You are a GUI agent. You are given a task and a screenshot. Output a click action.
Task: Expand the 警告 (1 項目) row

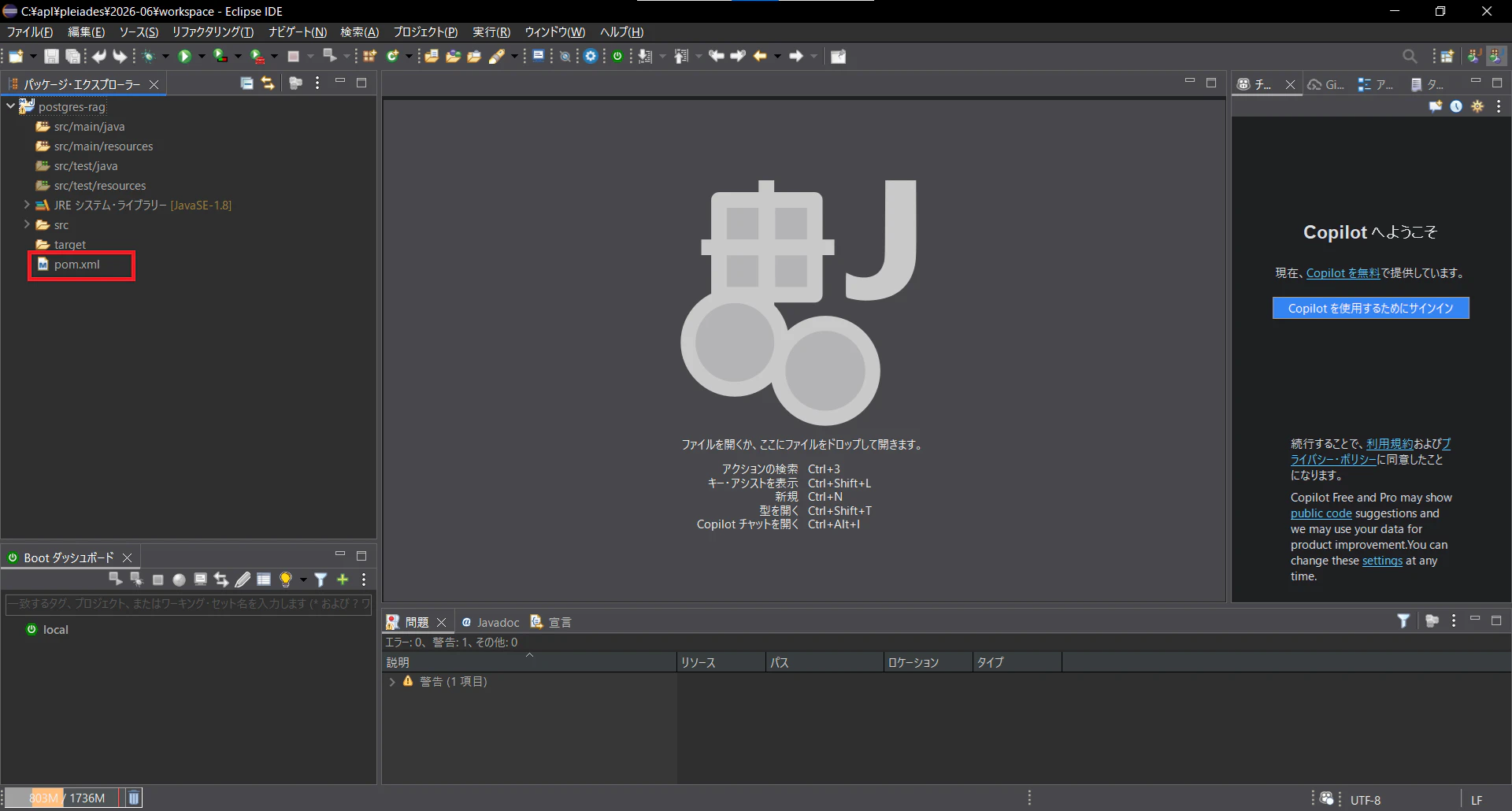[392, 682]
